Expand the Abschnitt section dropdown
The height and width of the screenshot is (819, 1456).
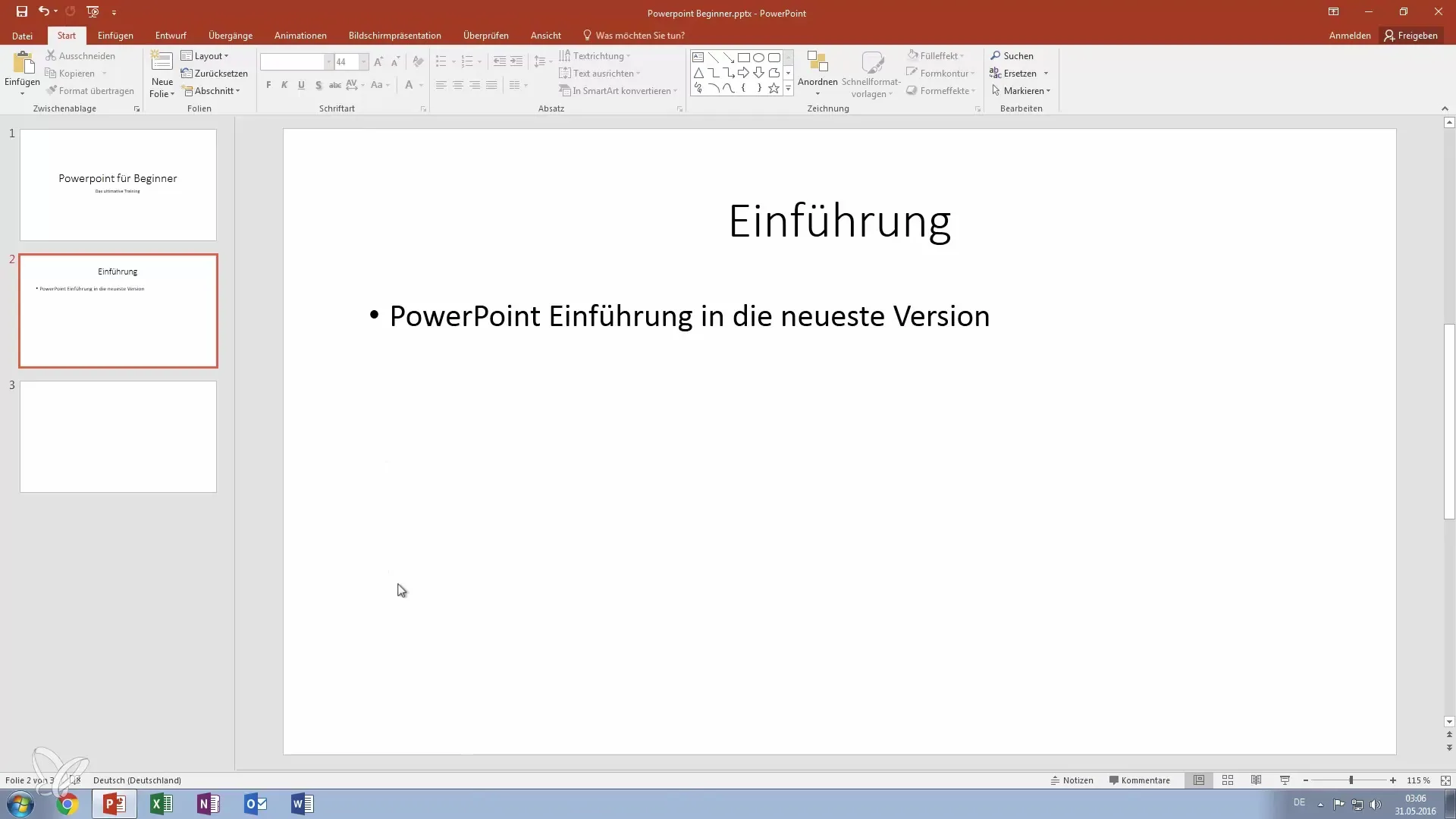coord(211,91)
